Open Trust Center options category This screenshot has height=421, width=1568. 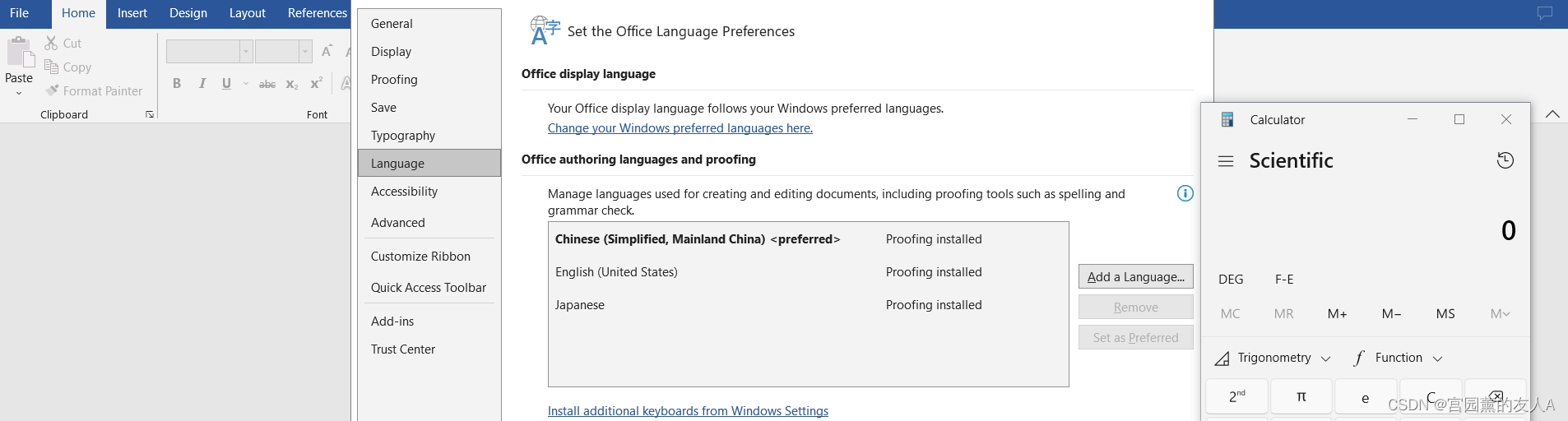tap(429, 349)
